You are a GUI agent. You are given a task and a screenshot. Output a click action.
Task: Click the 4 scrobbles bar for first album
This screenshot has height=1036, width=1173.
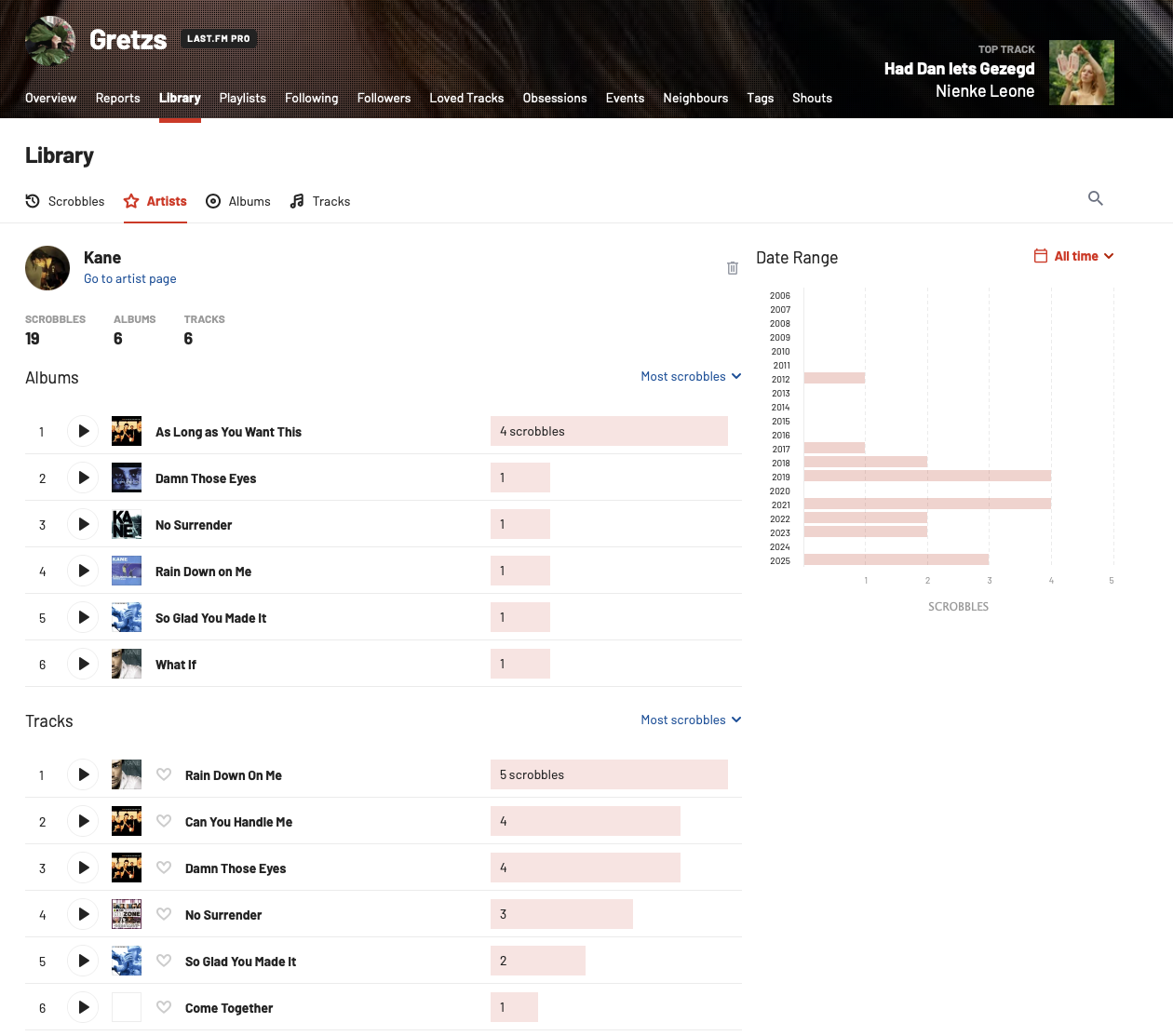pos(609,431)
